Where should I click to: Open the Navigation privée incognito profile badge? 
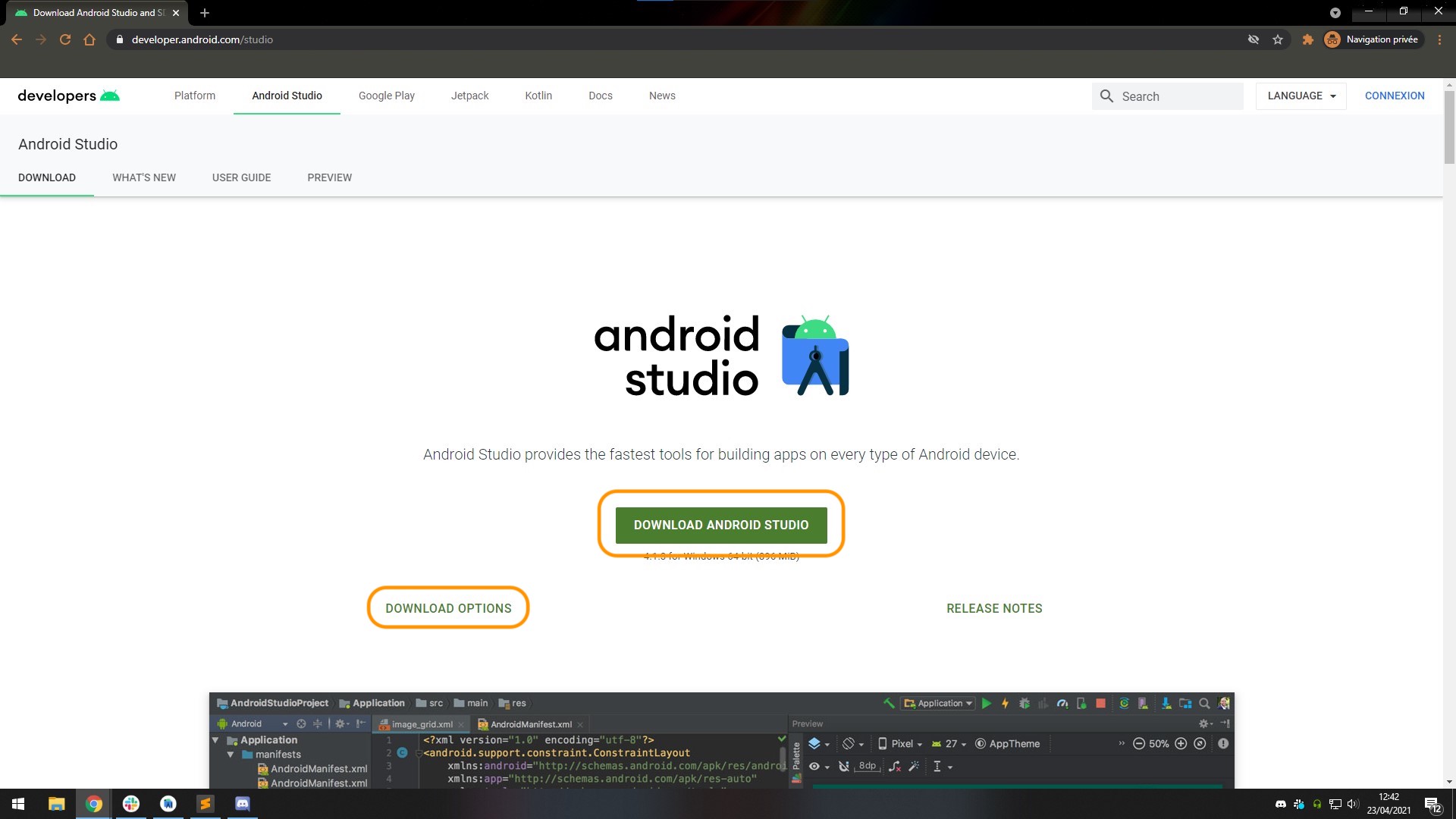pos(1373,39)
